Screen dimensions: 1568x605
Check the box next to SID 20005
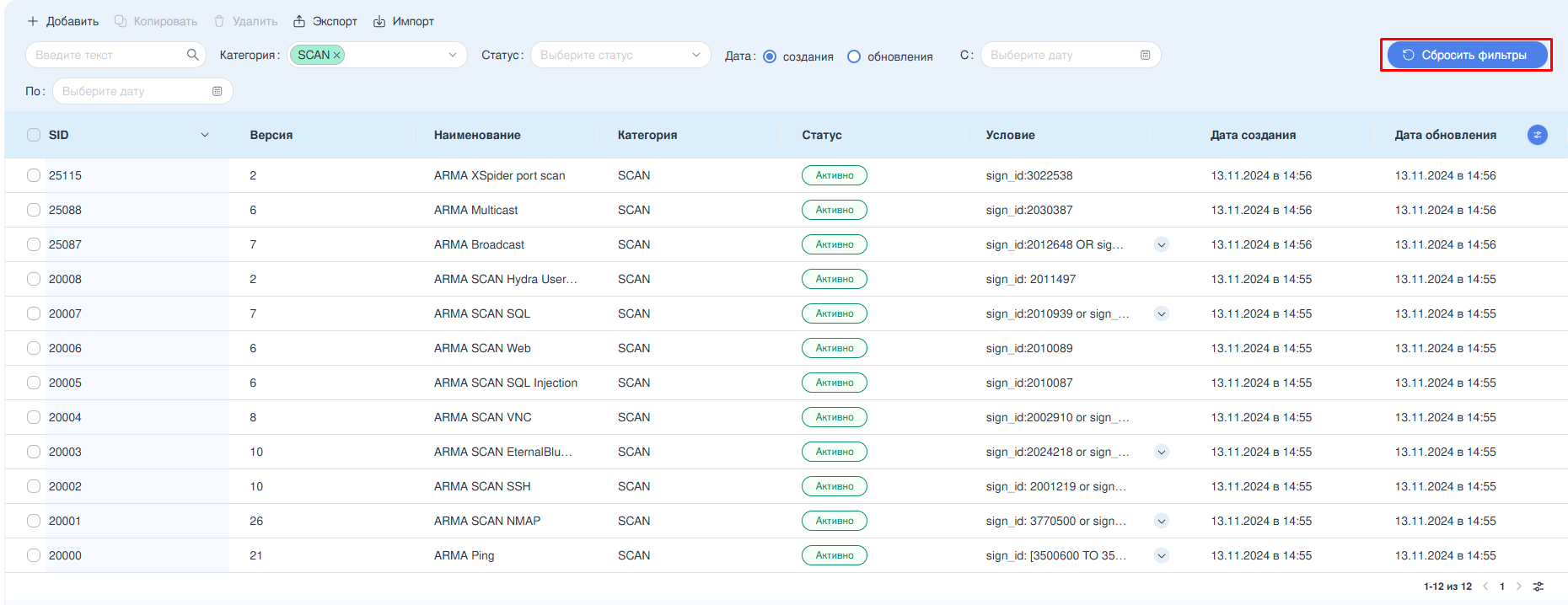point(34,383)
